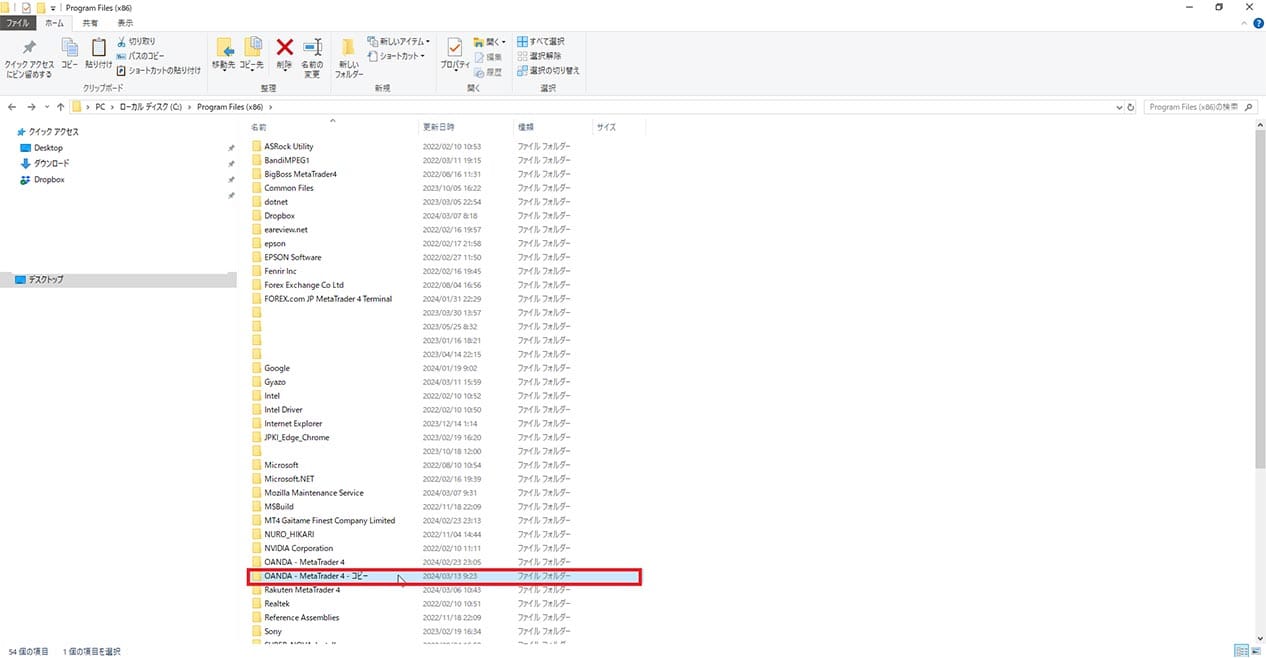This screenshot has height=658, width=1266.
Task: Click the Forward navigation arrow
Action: pos(32,106)
